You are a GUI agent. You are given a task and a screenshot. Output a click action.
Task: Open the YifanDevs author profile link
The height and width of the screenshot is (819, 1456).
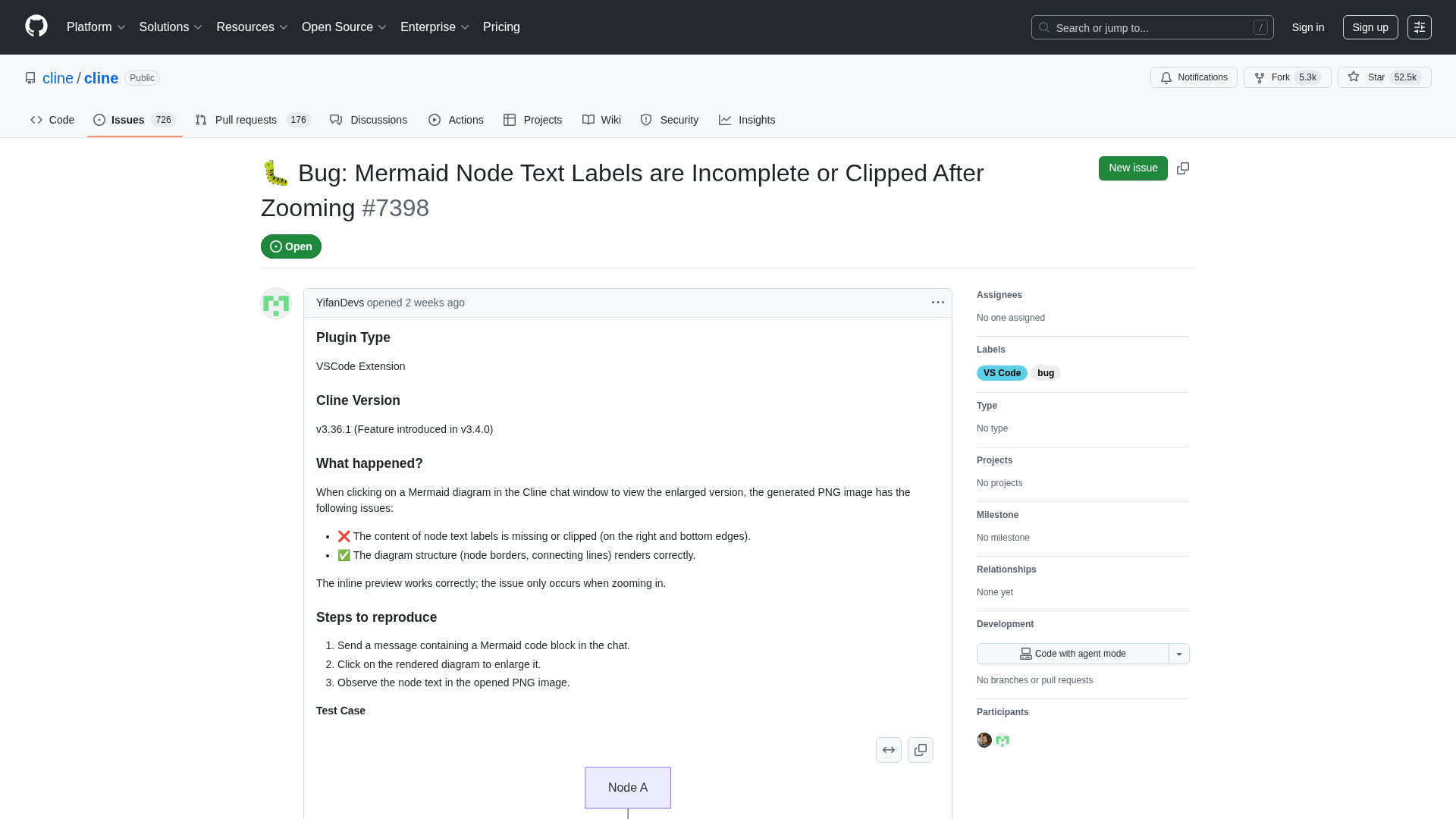tap(340, 303)
